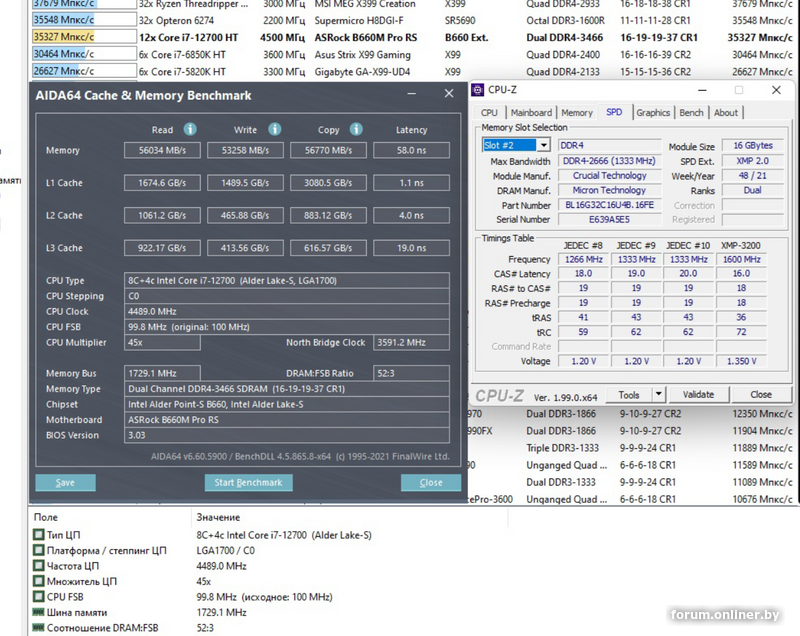Click the icon beside Множитель ЦП row
The height and width of the screenshot is (636, 800).
(x=38, y=581)
